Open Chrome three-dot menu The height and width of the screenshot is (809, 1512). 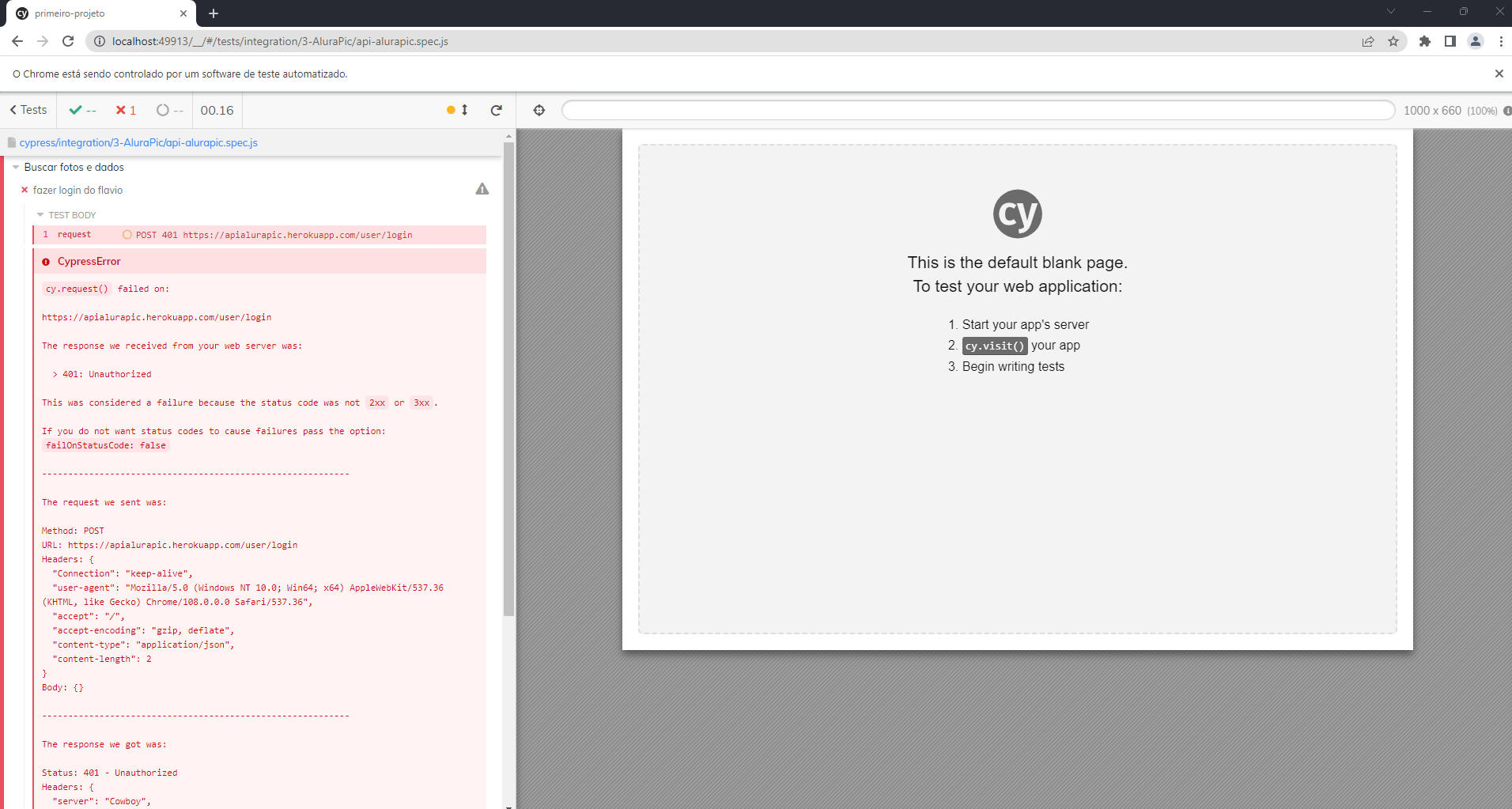(x=1501, y=41)
